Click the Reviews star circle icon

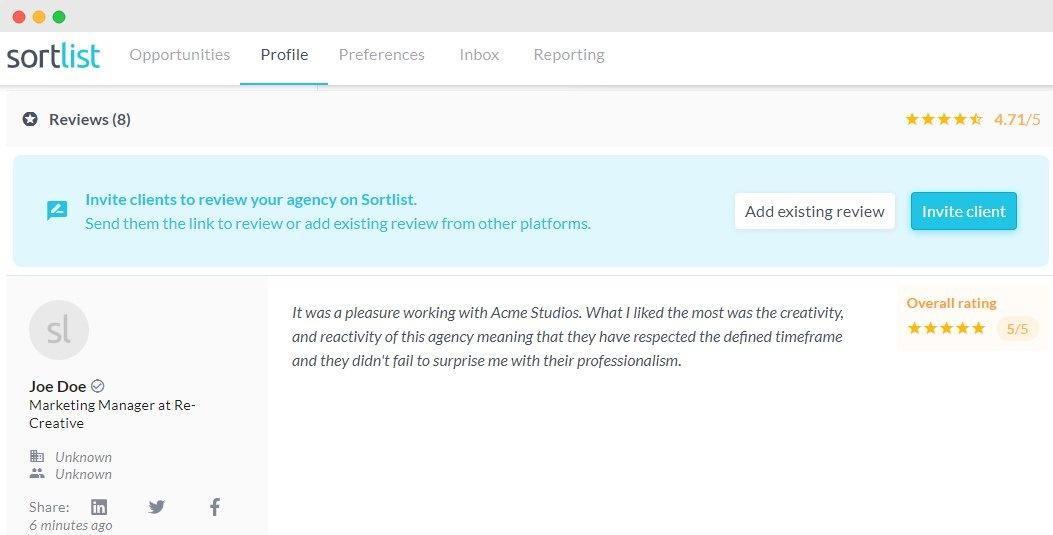coord(30,119)
